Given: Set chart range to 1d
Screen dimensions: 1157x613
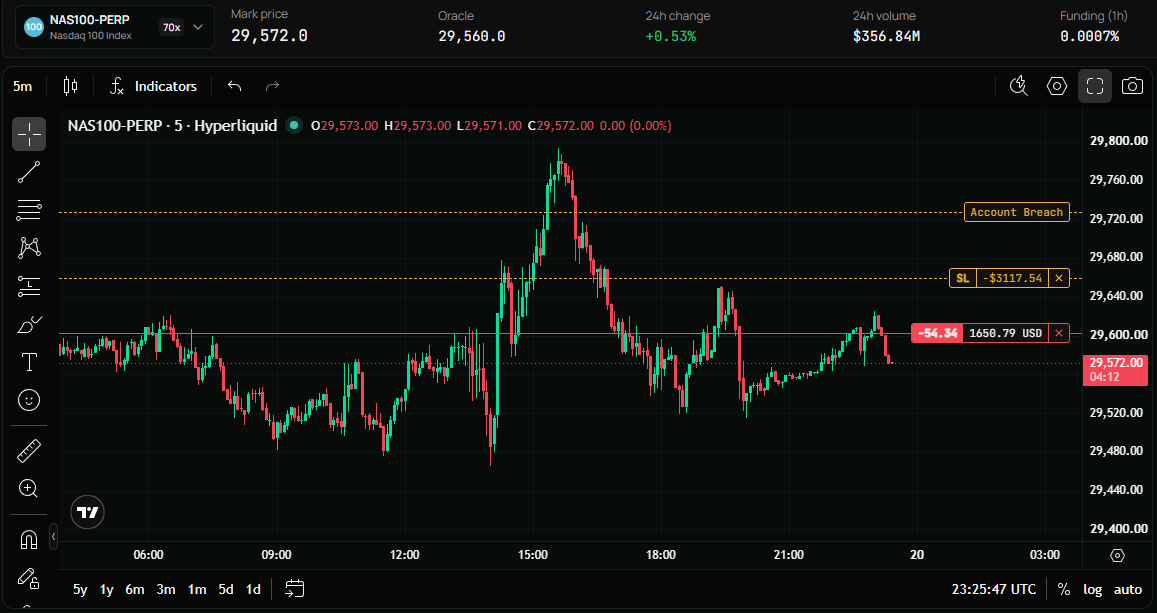Looking at the screenshot, I should (253, 589).
